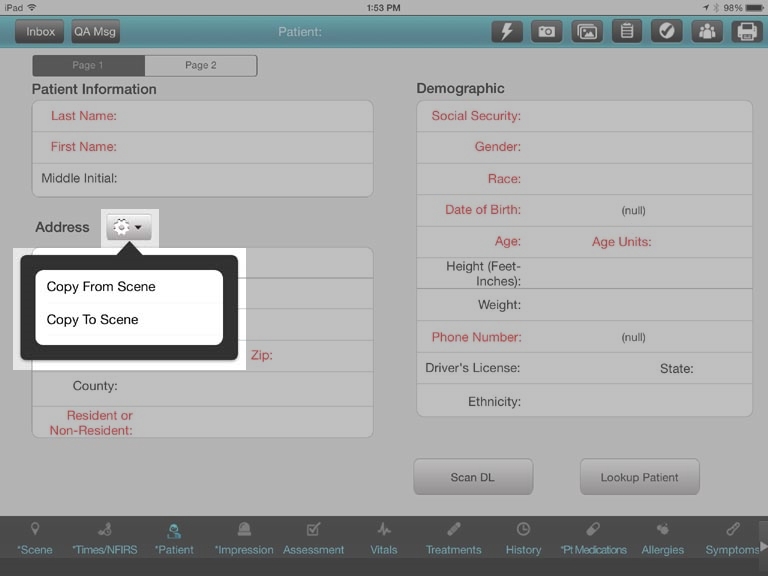Tap the checkmark validation icon
Viewport: 768px width, 576px height.
[x=667, y=32]
